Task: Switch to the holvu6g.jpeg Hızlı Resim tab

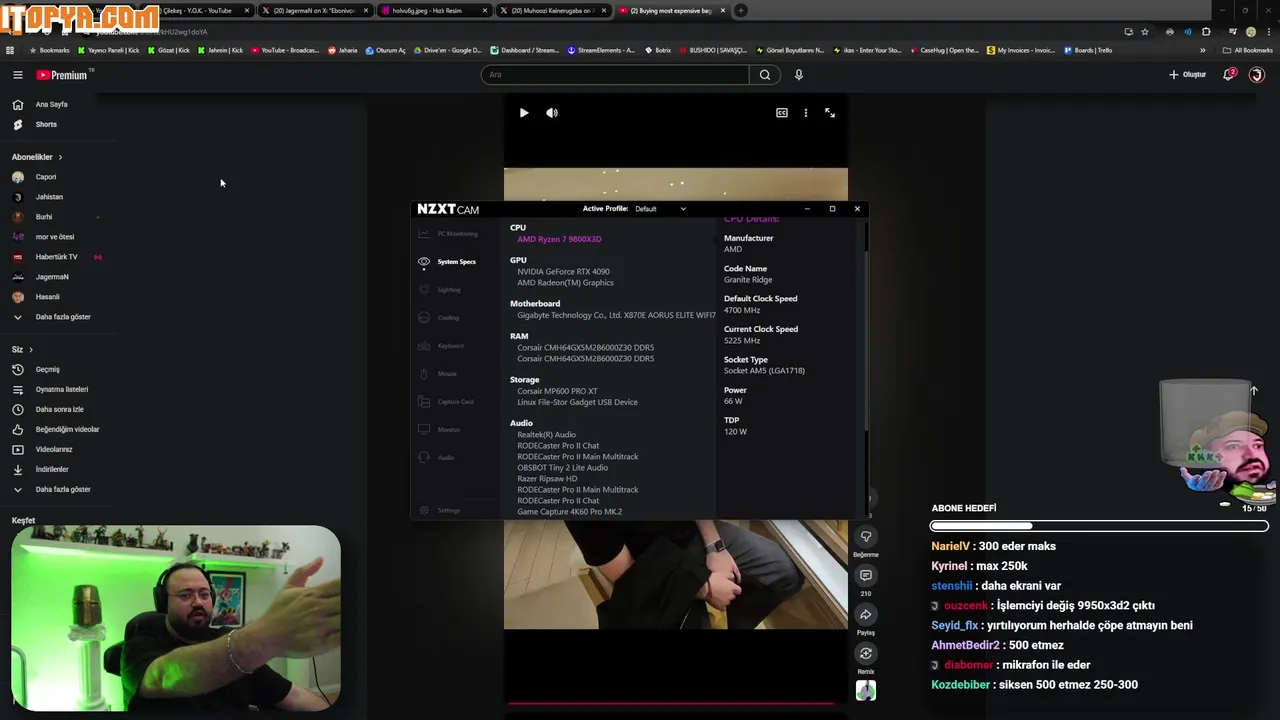Action: point(434,11)
